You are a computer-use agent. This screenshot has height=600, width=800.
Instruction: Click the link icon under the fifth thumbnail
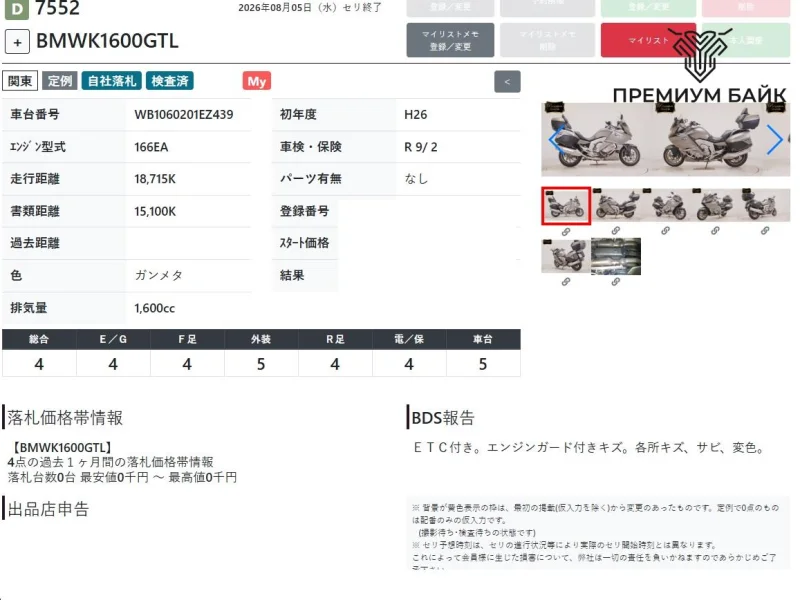tap(765, 231)
